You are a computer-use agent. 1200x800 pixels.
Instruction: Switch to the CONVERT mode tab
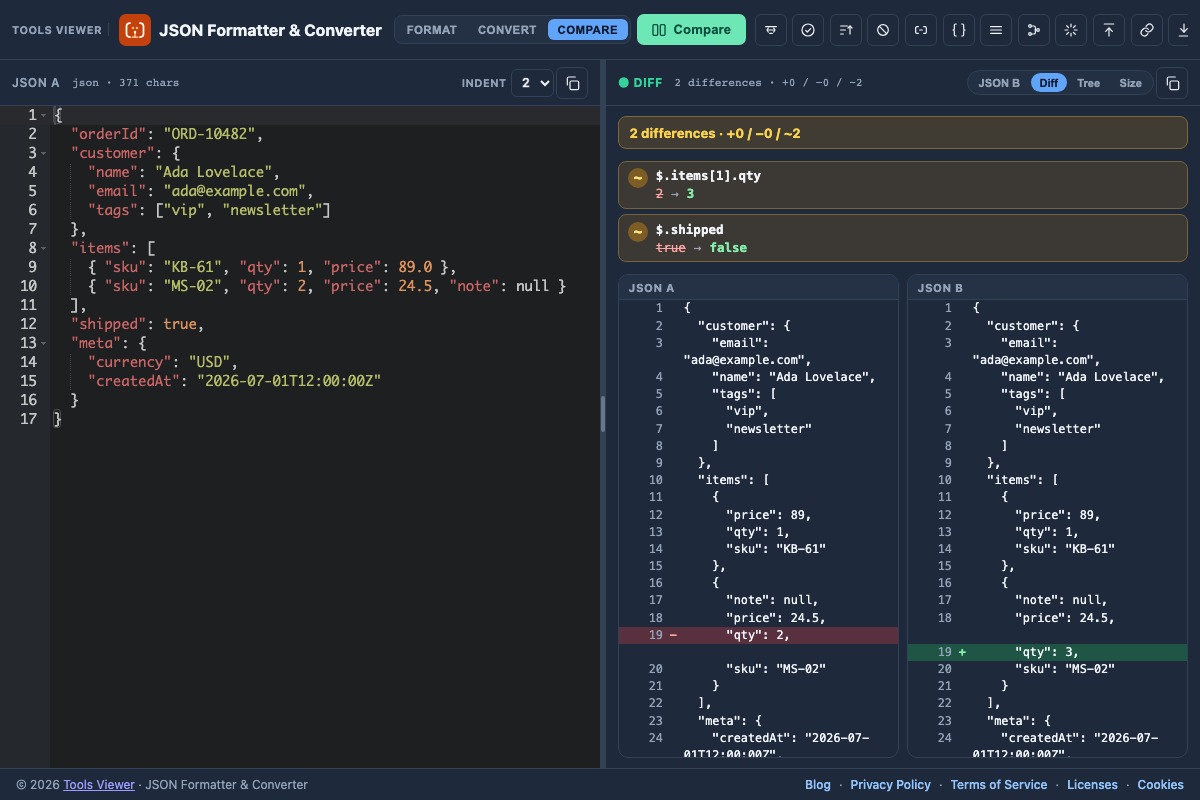click(x=507, y=30)
